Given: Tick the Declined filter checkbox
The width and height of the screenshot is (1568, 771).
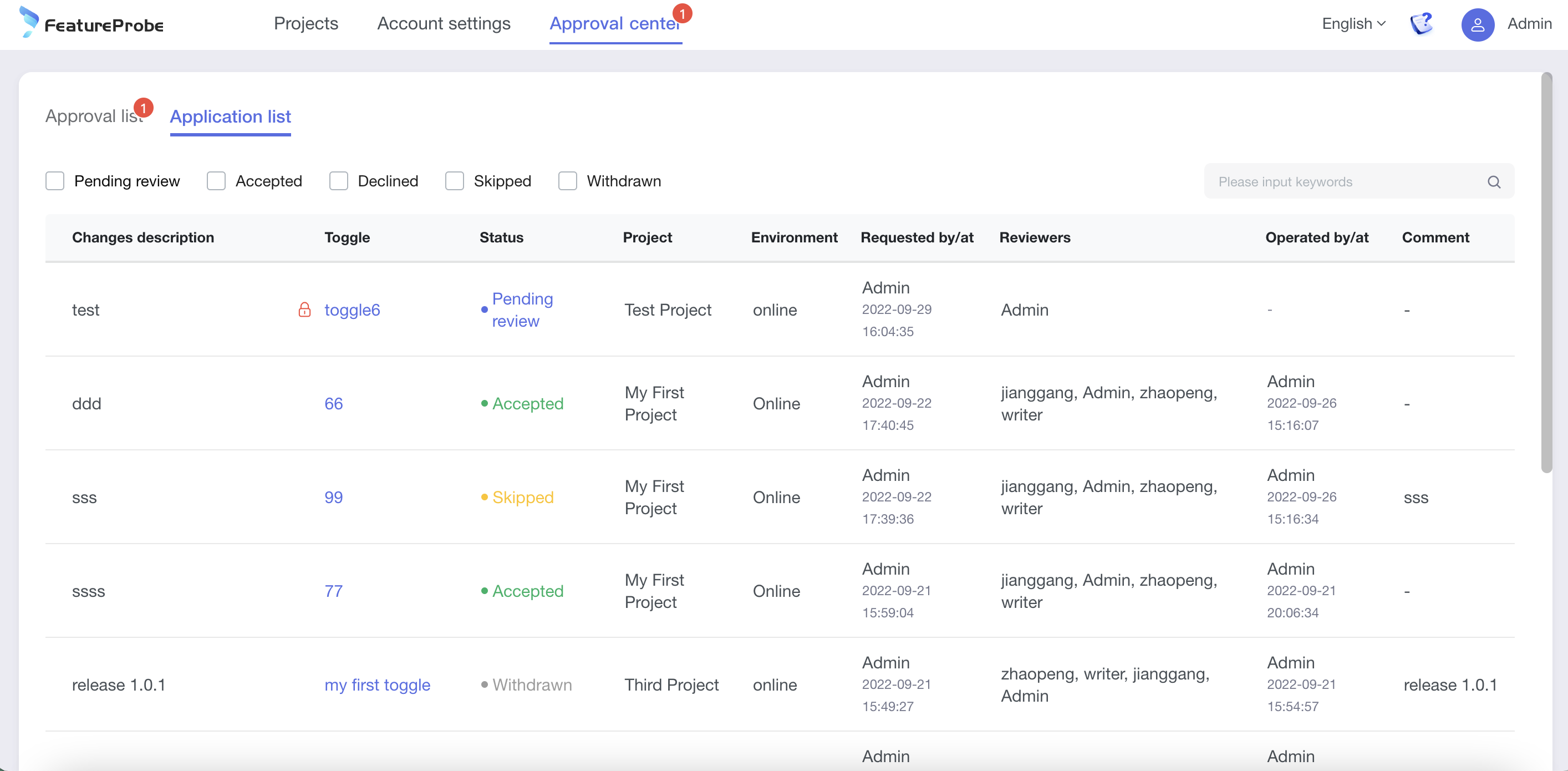Looking at the screenshot, I should (x=338, y=181).
